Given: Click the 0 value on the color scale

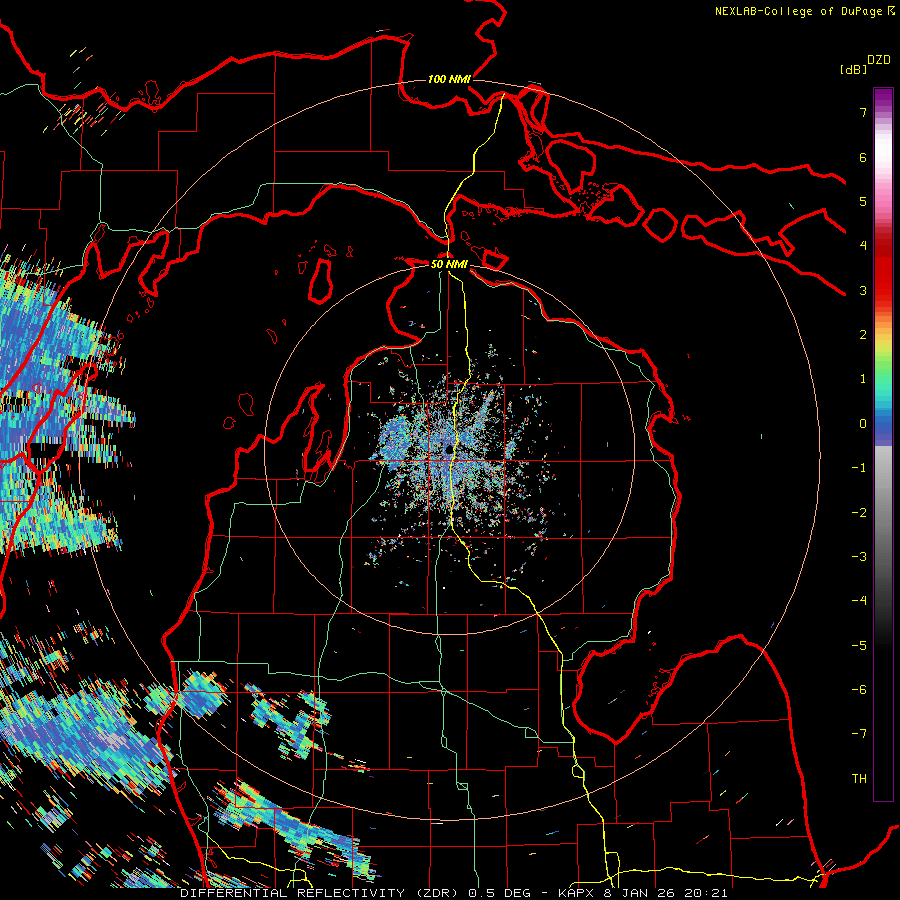Looking at the screenshot, I should [x=863, y=424].
